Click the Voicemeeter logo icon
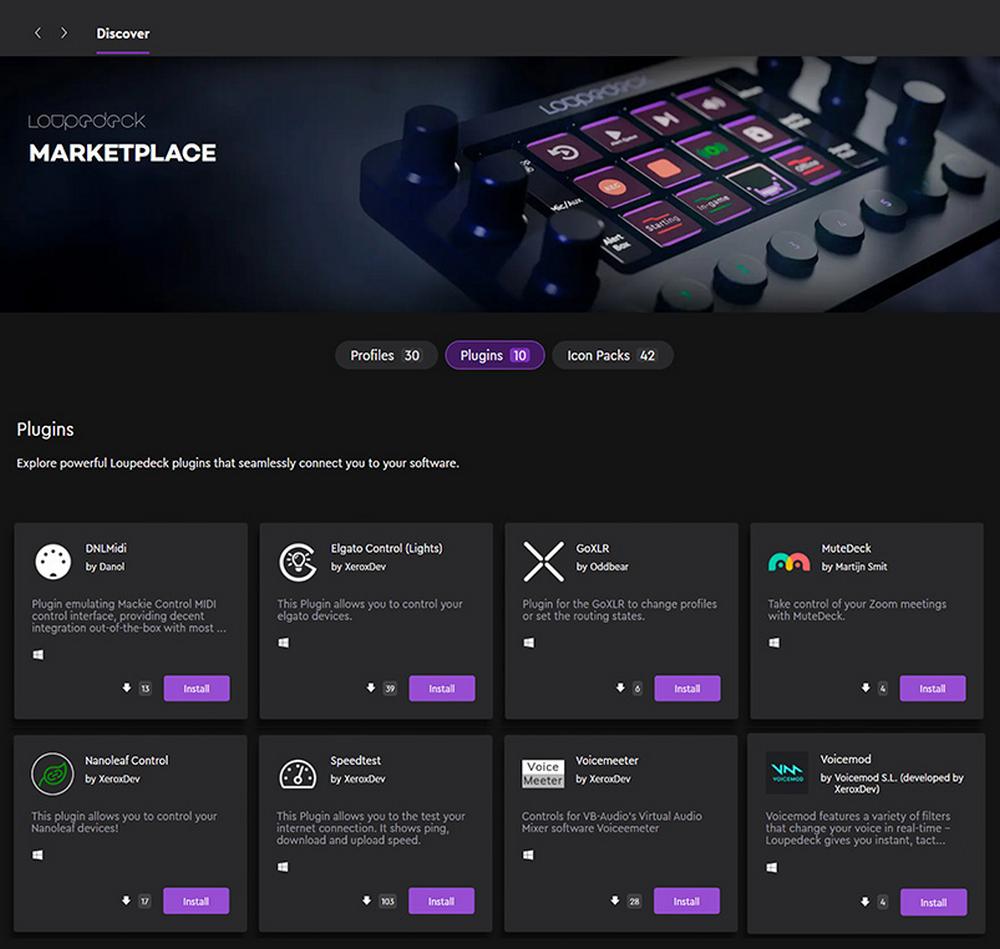 543,774
